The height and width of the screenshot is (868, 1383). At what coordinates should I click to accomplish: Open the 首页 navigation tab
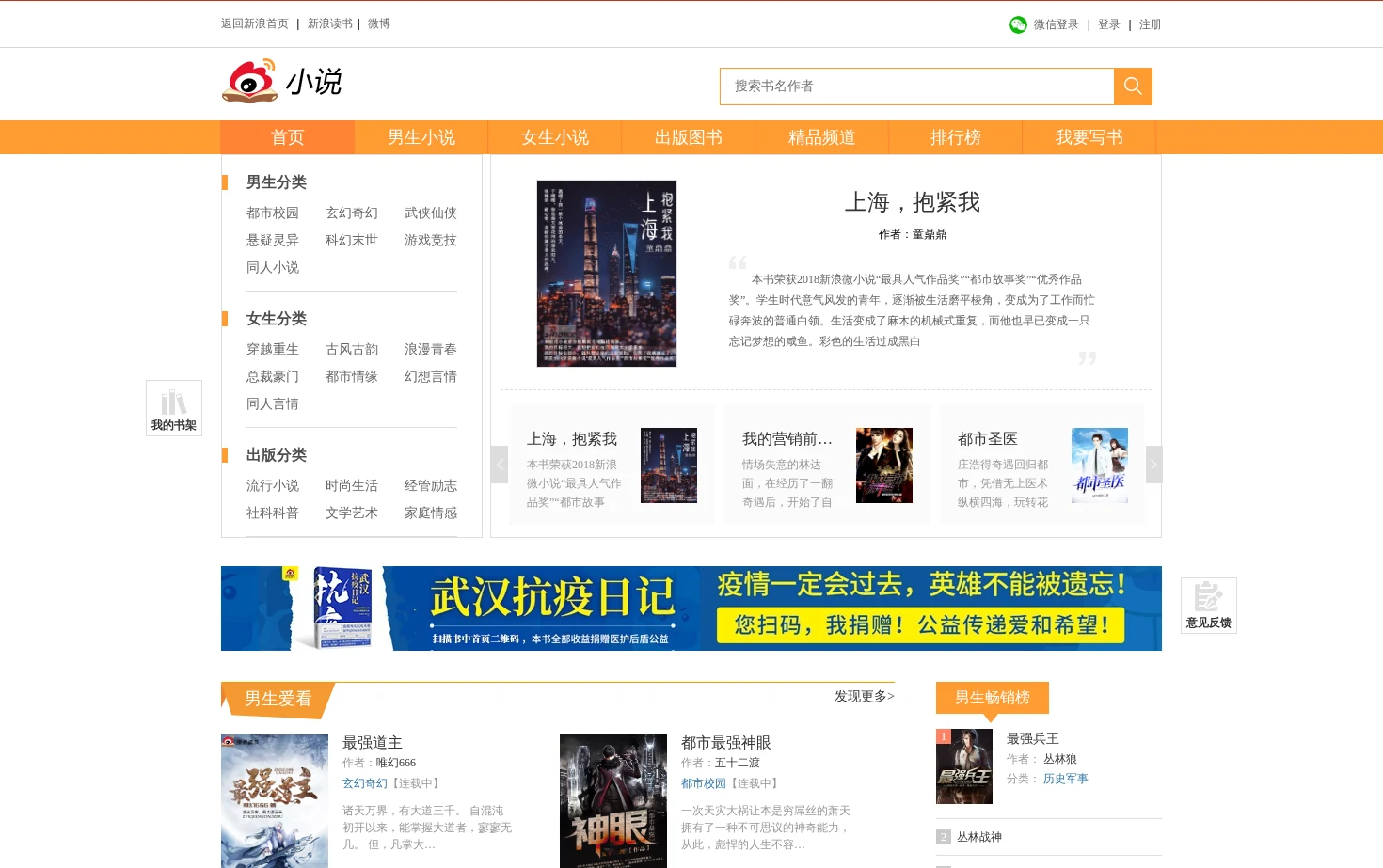[x=288, y=137]
